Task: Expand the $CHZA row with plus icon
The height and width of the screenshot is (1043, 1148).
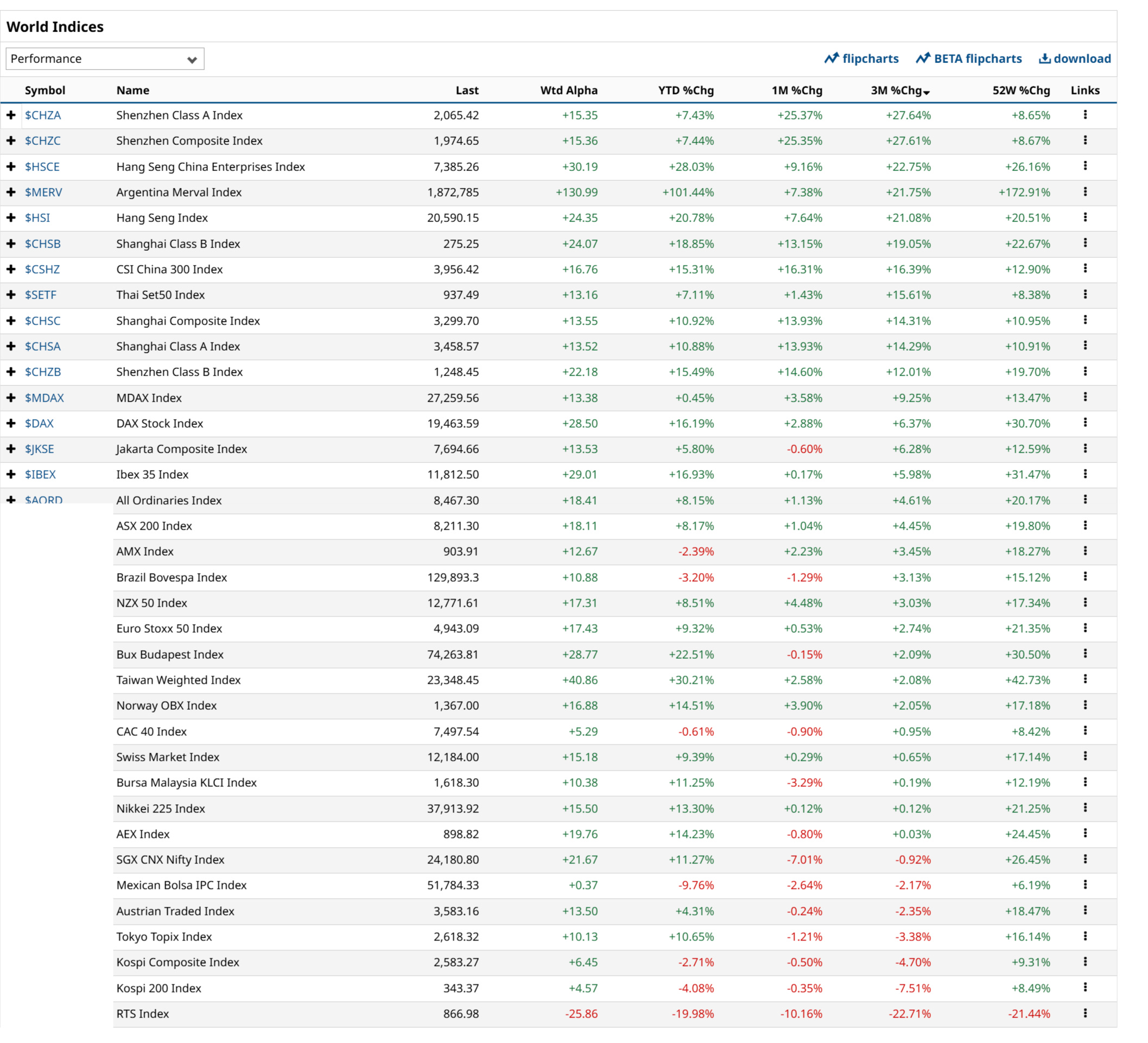Action: (x=11, y=115)
